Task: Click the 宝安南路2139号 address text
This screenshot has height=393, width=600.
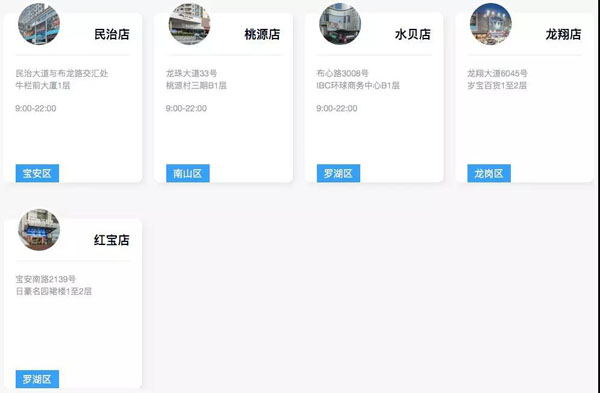Action: (x=46, y=279)
